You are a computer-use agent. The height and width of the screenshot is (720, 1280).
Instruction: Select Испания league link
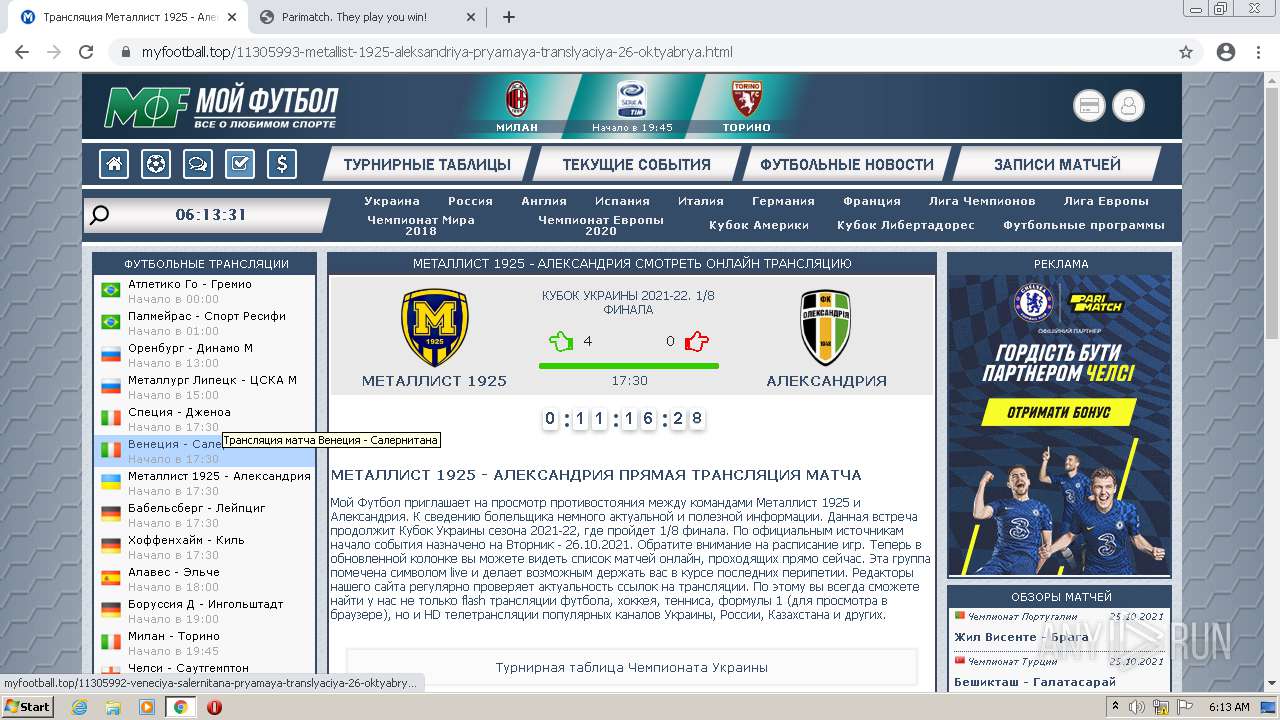pyautogui.click(x=622, y=201)
